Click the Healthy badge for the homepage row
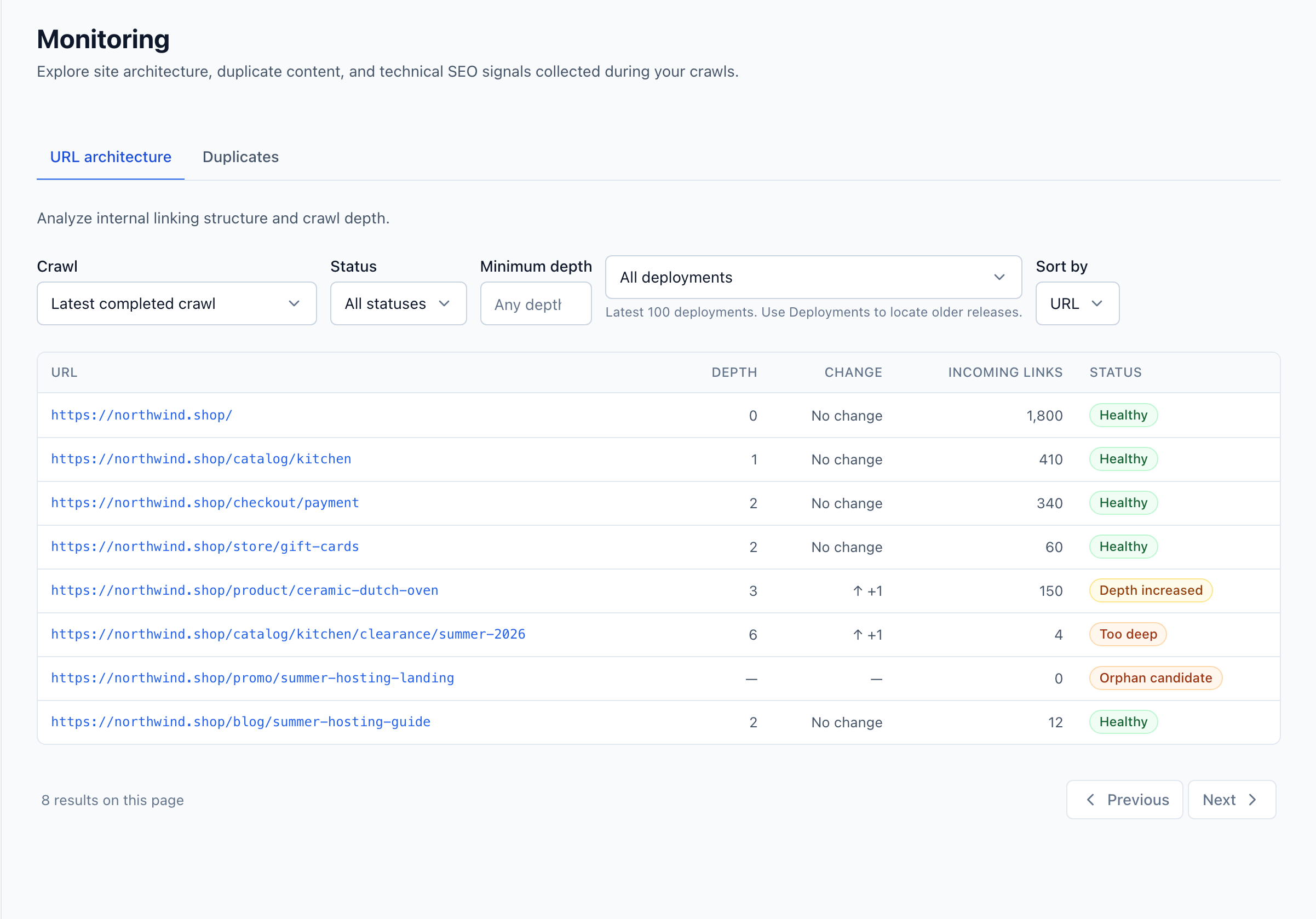1316x919 pixels. point(1123,415)
